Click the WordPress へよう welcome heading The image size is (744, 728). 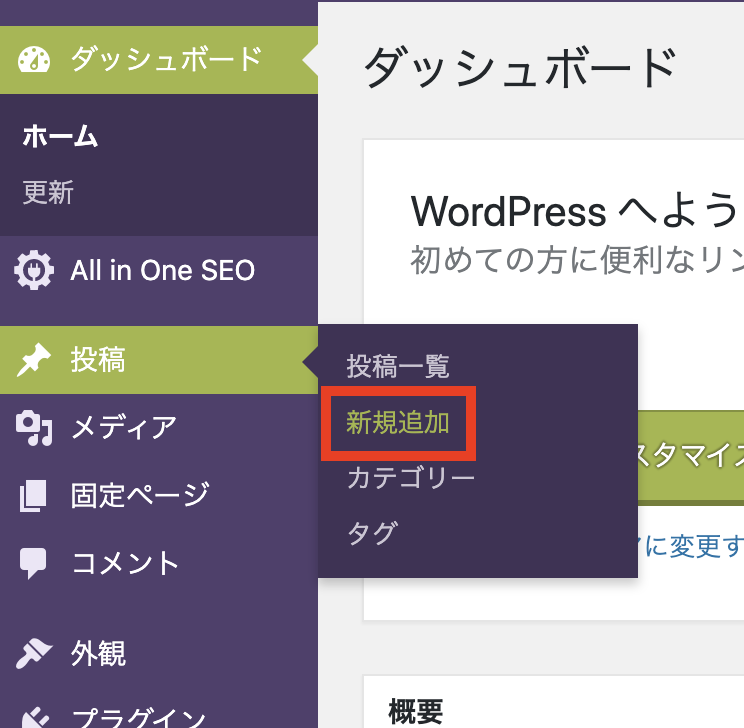(x=574, y=211)
